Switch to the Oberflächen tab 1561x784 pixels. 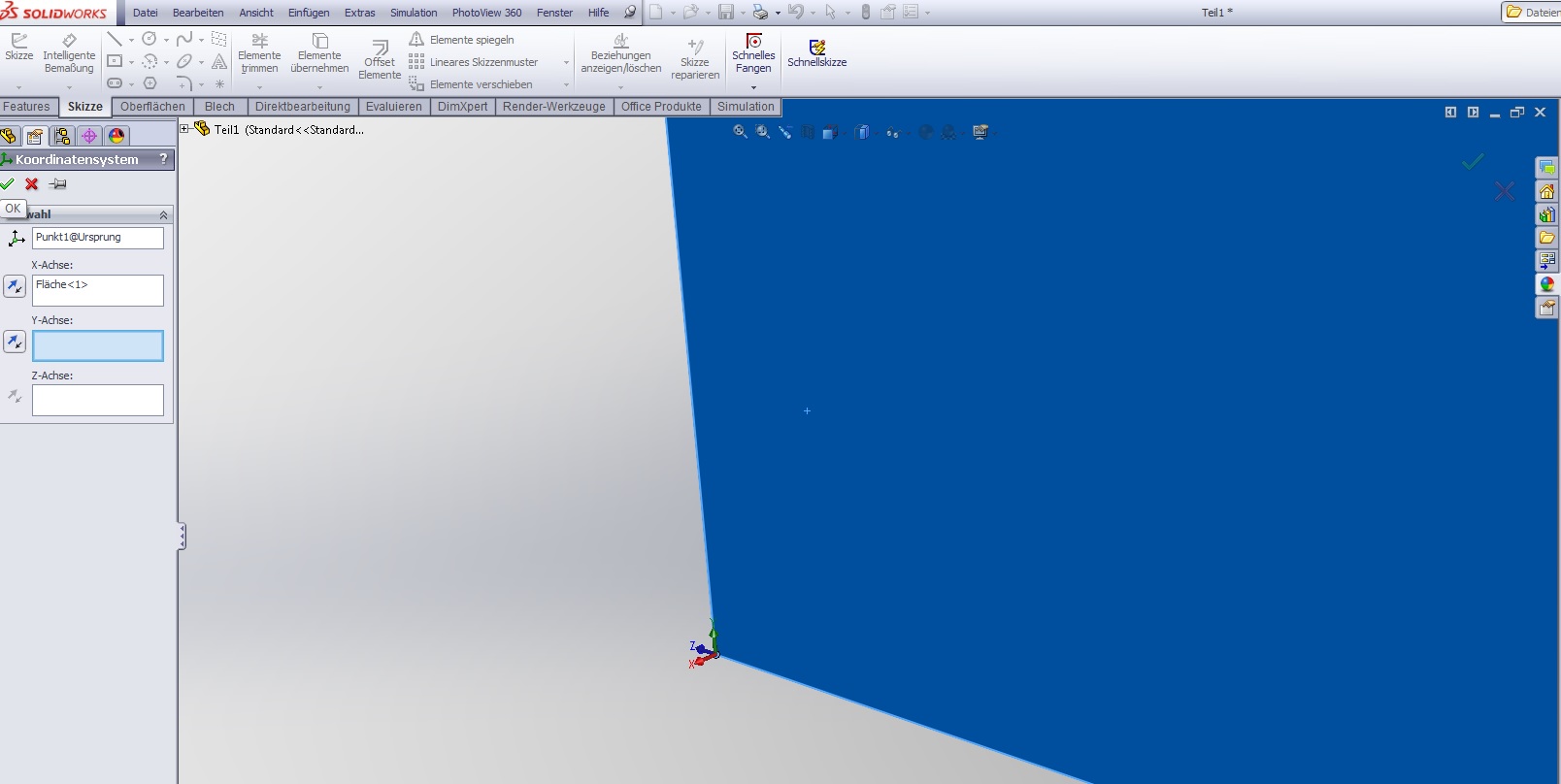[152, 107]
